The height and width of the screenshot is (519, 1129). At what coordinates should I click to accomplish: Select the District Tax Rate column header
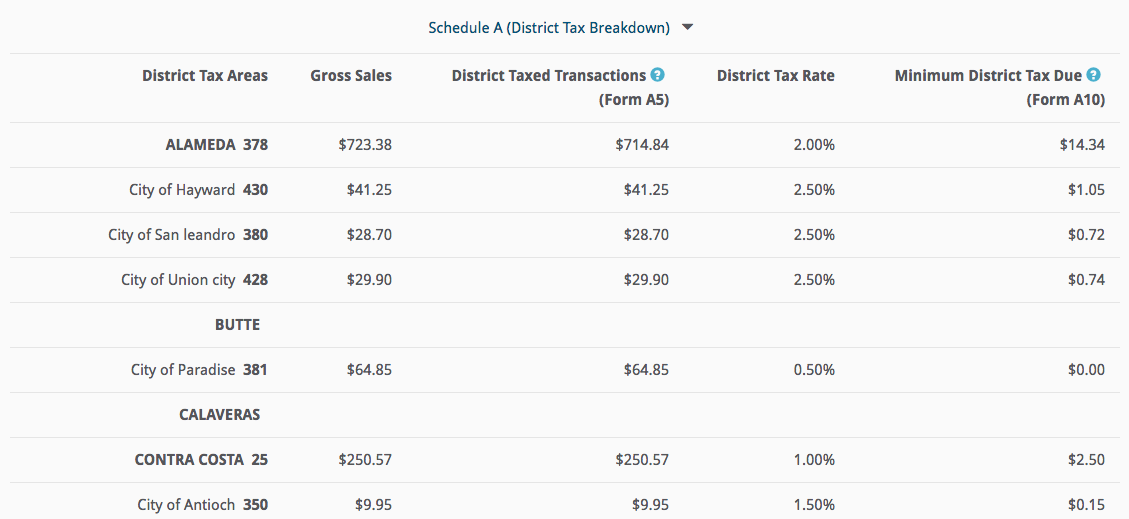click(775, 76)
